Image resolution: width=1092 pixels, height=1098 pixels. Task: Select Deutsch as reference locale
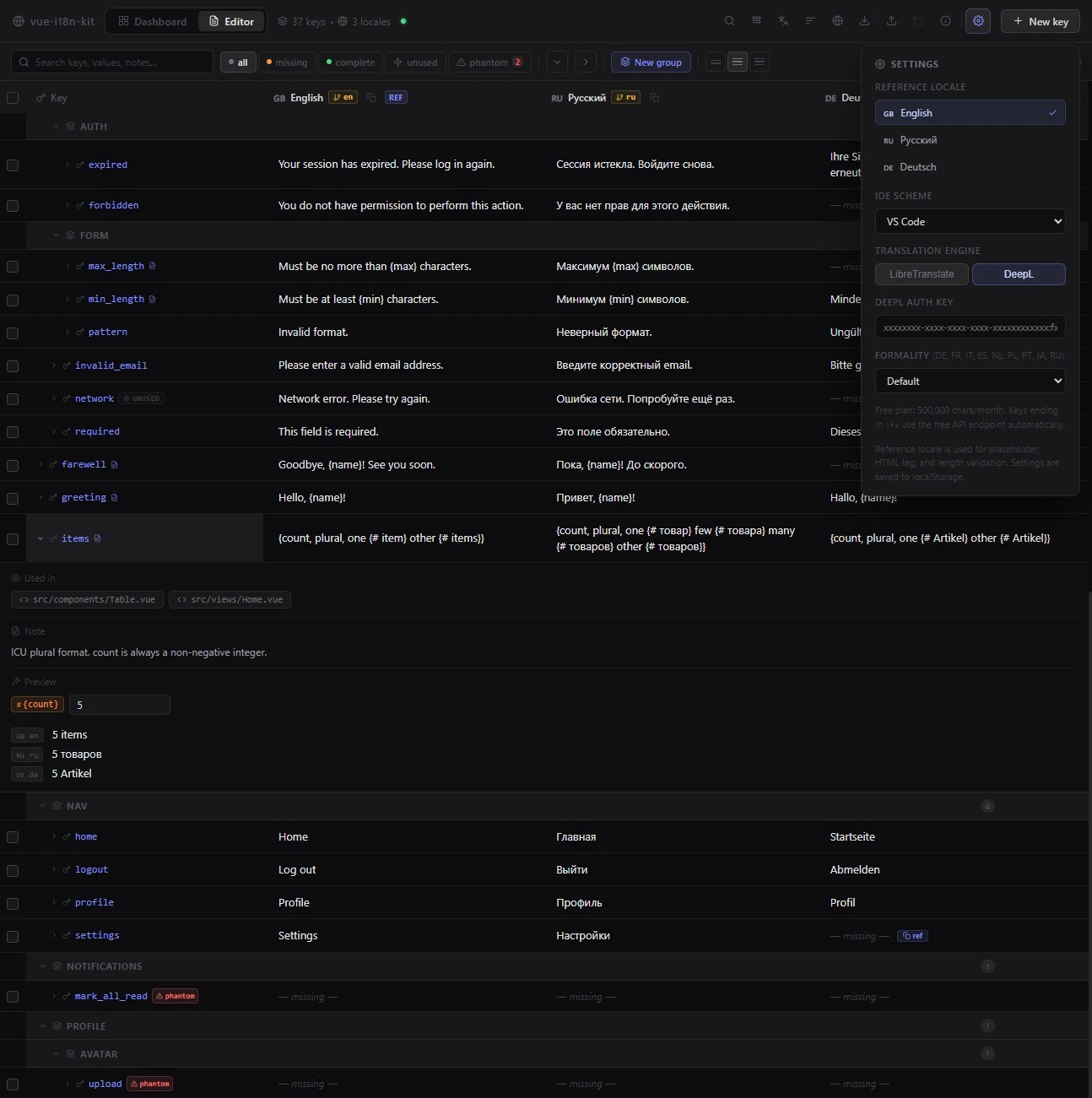pyautogui.click(x=917, y=167)
